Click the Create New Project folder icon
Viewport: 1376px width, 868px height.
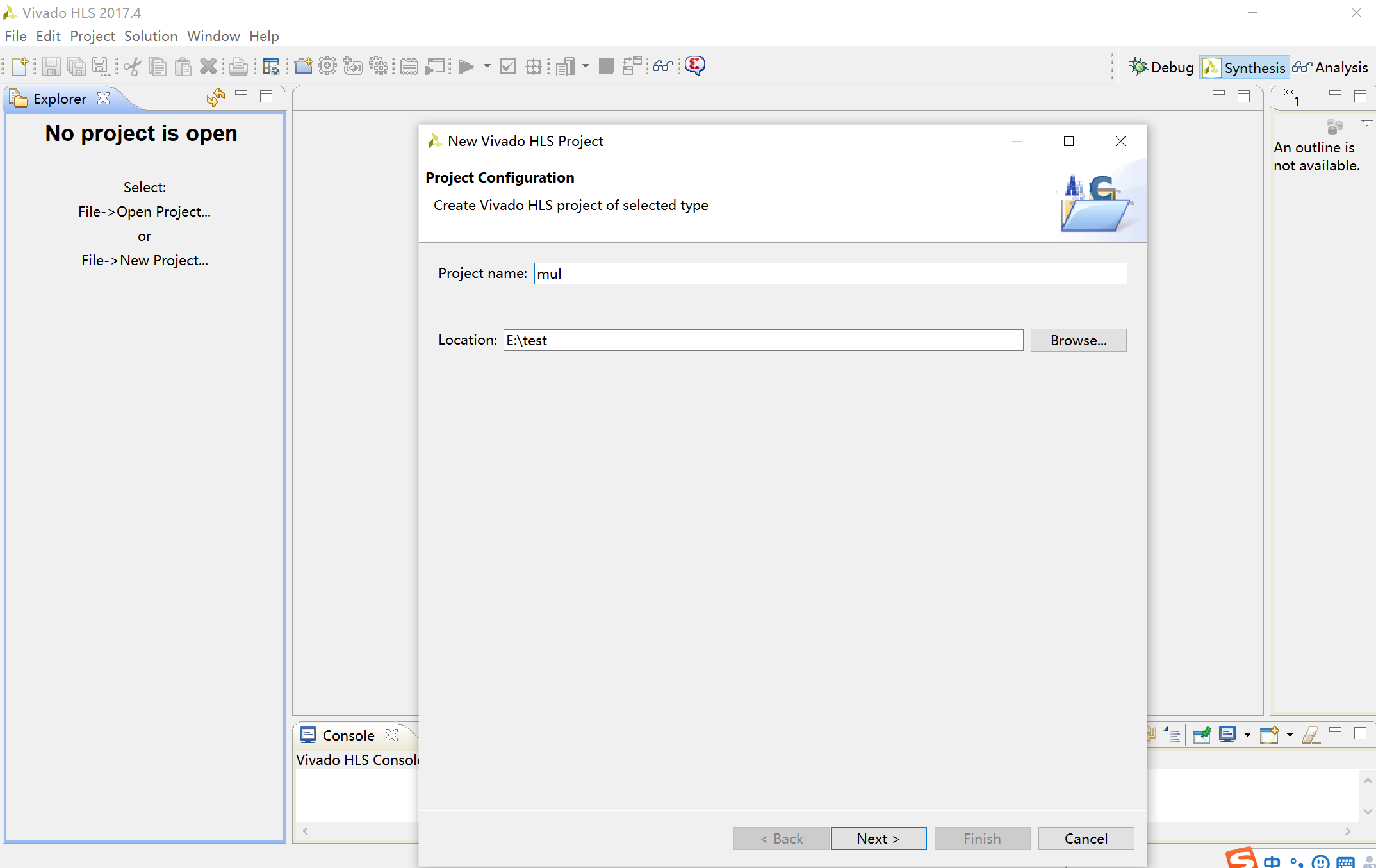click(x=304, y=66)
